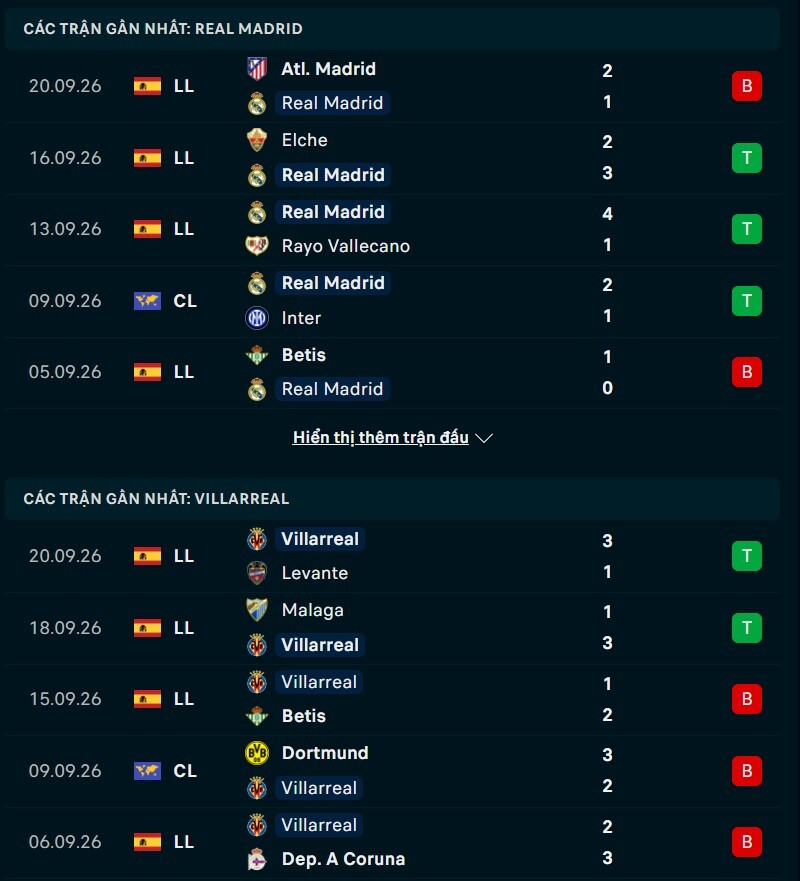
Task: Click red B badge for Dortmund match
Action: pyautogui.click(x=747, y=770)
